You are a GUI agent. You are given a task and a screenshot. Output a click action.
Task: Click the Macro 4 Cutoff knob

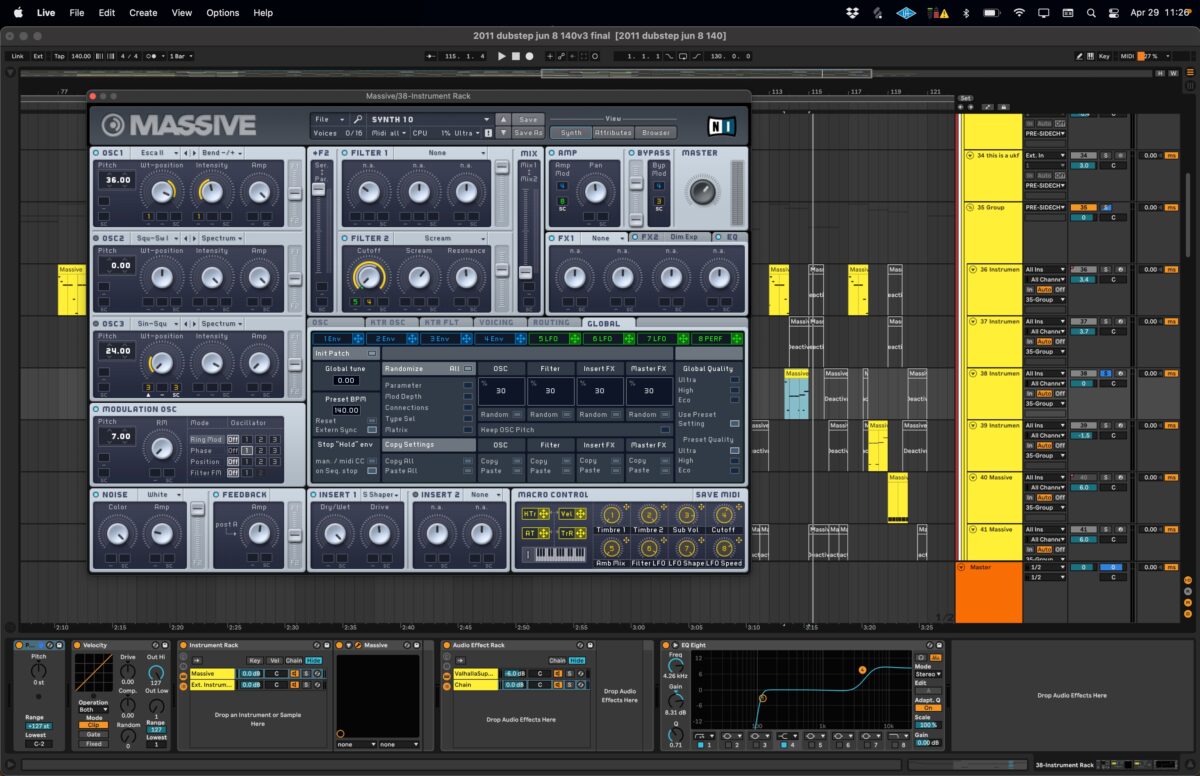(723, 515)
